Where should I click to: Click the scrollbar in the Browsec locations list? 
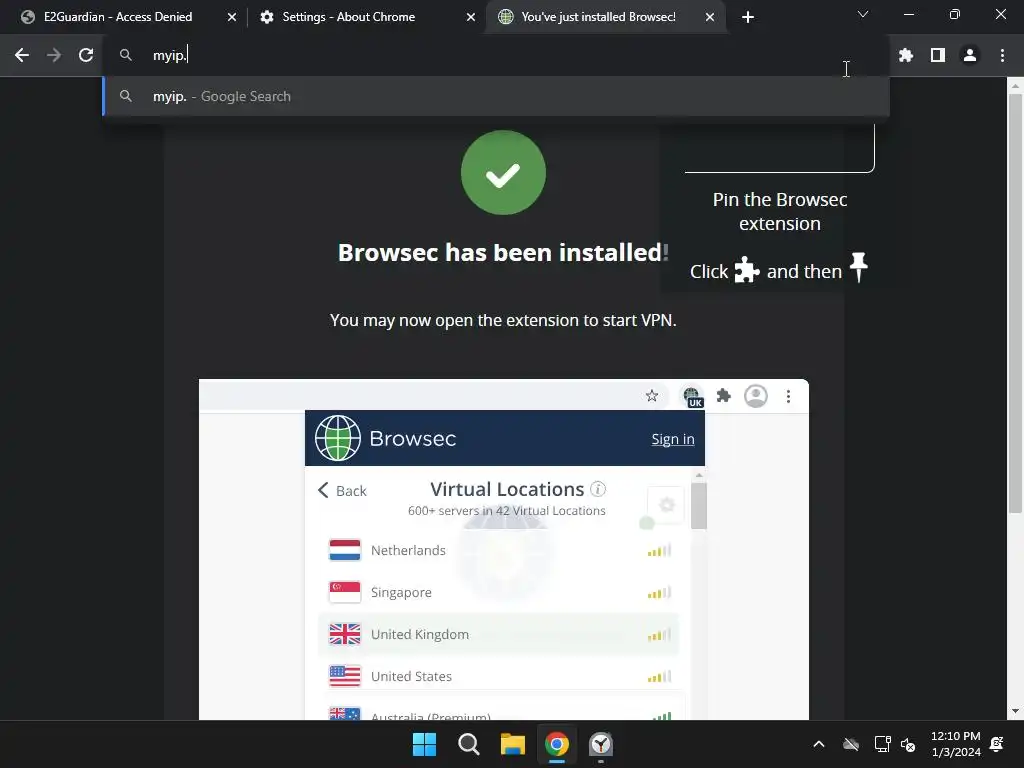[x=699, y=506]
